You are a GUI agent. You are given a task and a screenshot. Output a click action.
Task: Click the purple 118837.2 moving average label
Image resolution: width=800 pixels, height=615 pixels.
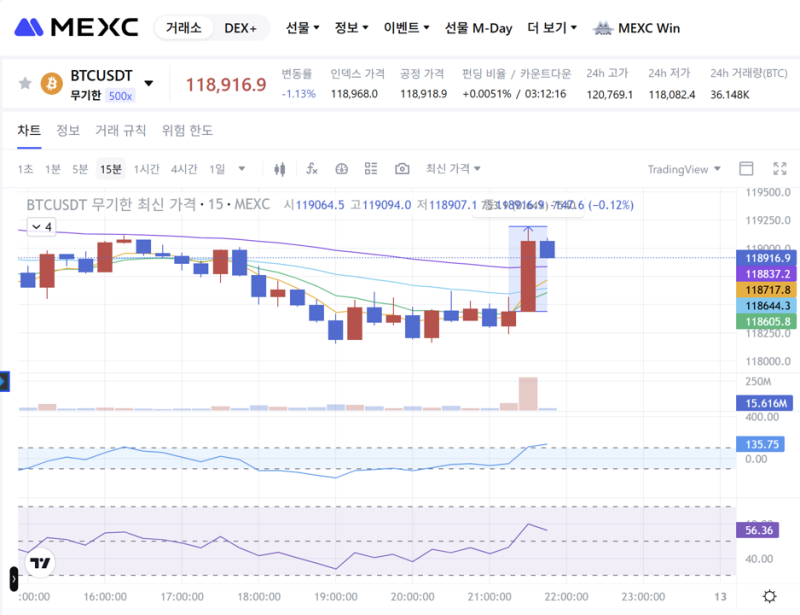click(x=766, y=274)
